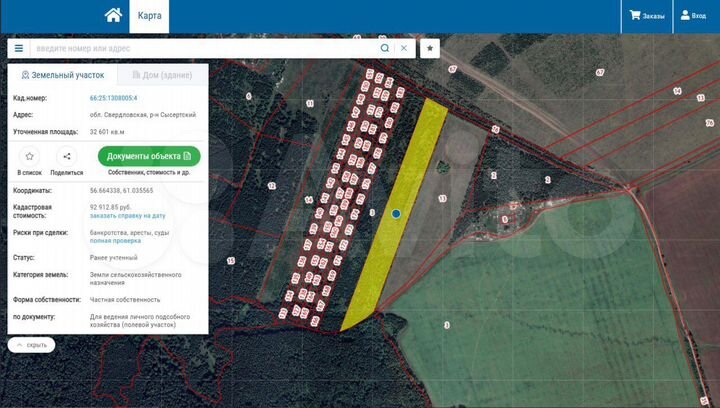This screenshot has width=720, height=408.
Task: Type in the address search field
Action: click(x=200, y=48)
